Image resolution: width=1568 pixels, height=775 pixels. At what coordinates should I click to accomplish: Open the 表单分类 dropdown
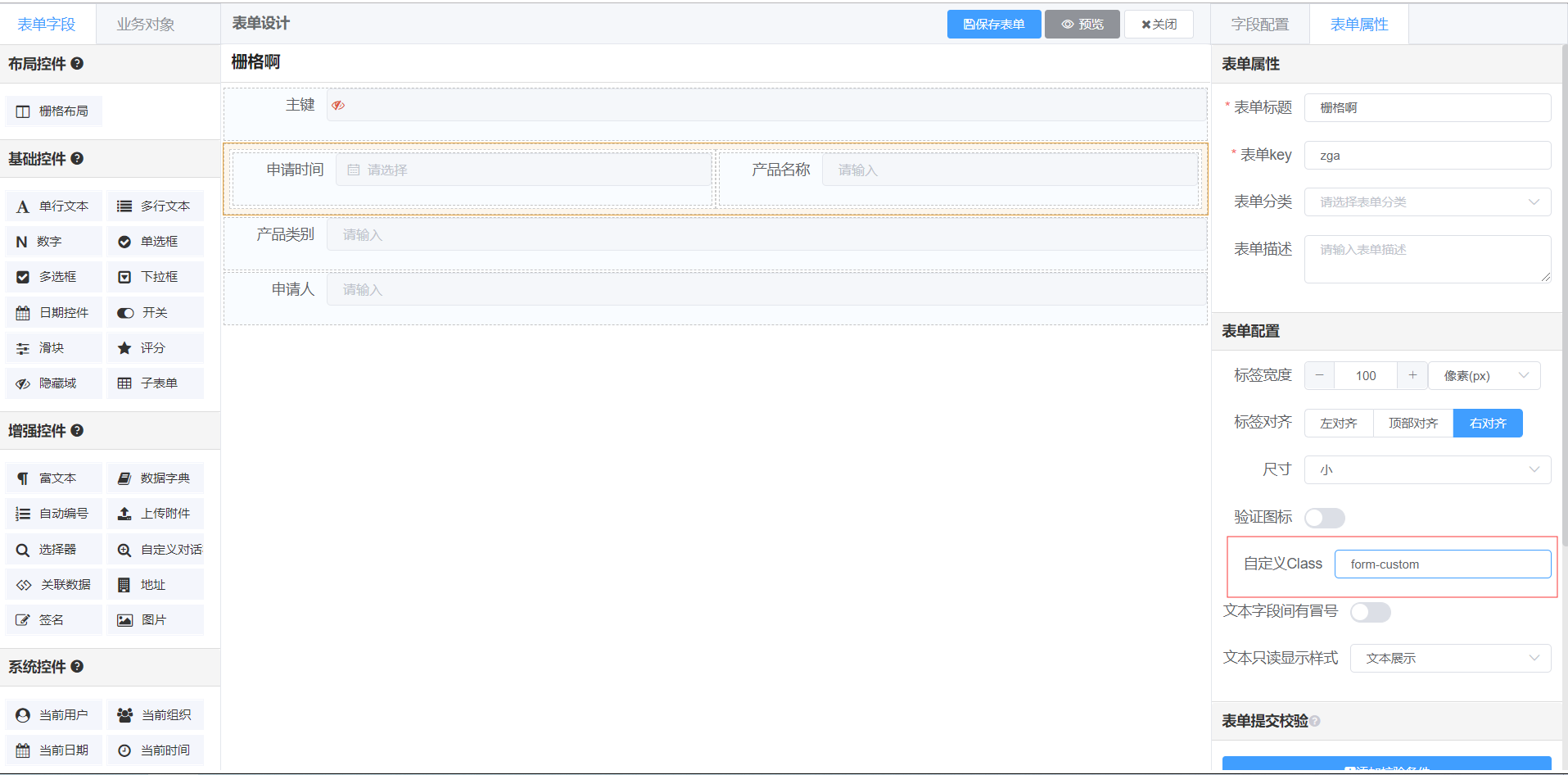point(1427,202)
